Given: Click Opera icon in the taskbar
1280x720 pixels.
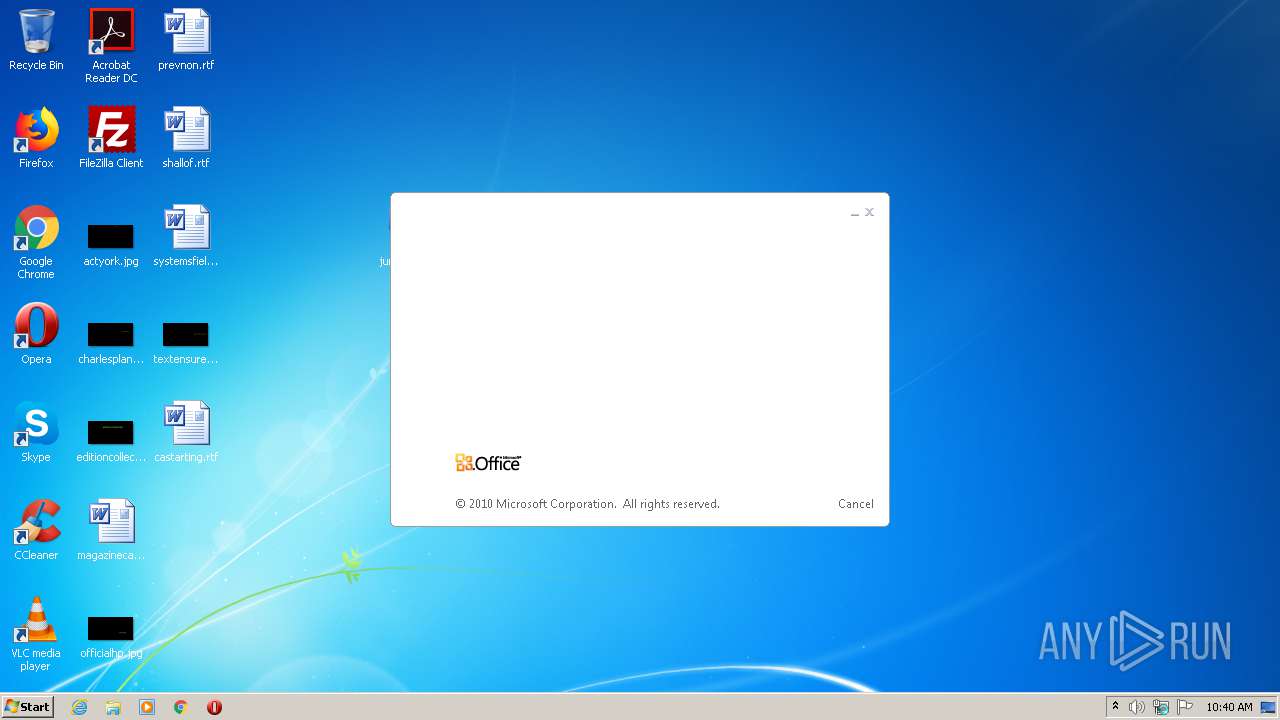Looking at the screenshot, I should tap(214, 707).
